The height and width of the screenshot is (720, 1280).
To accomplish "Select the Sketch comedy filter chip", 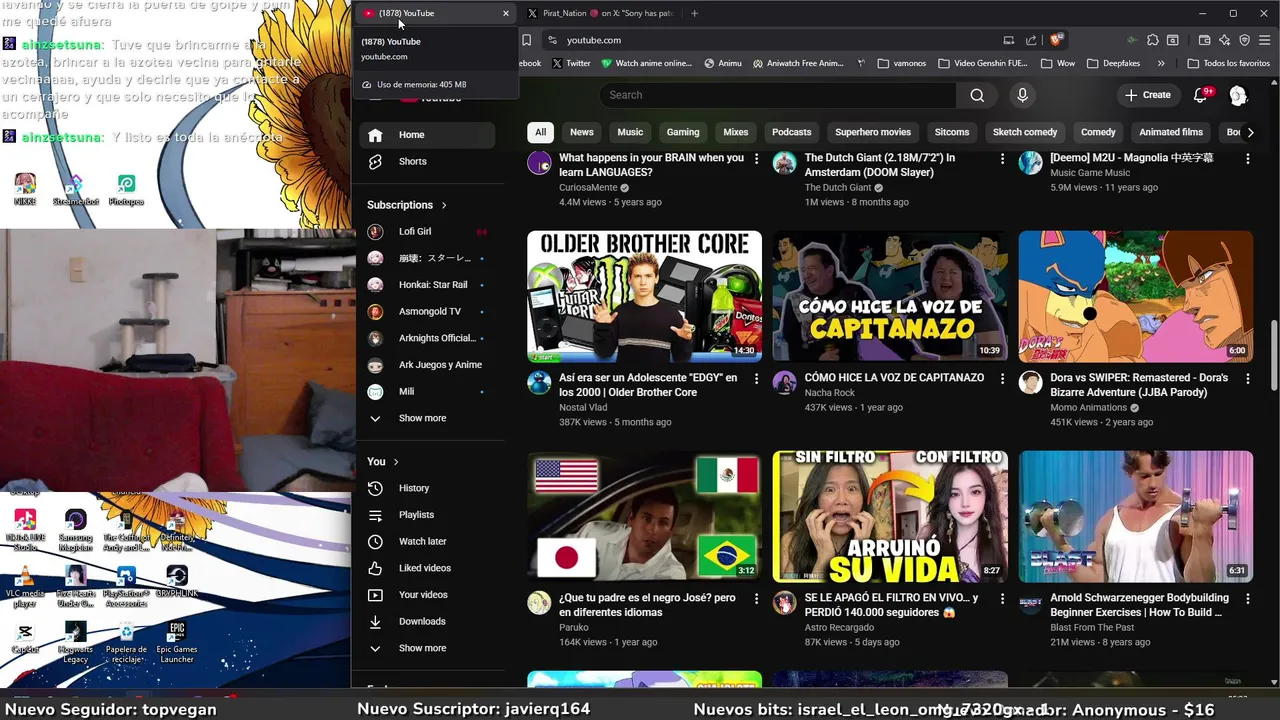I will (1025, 132).
